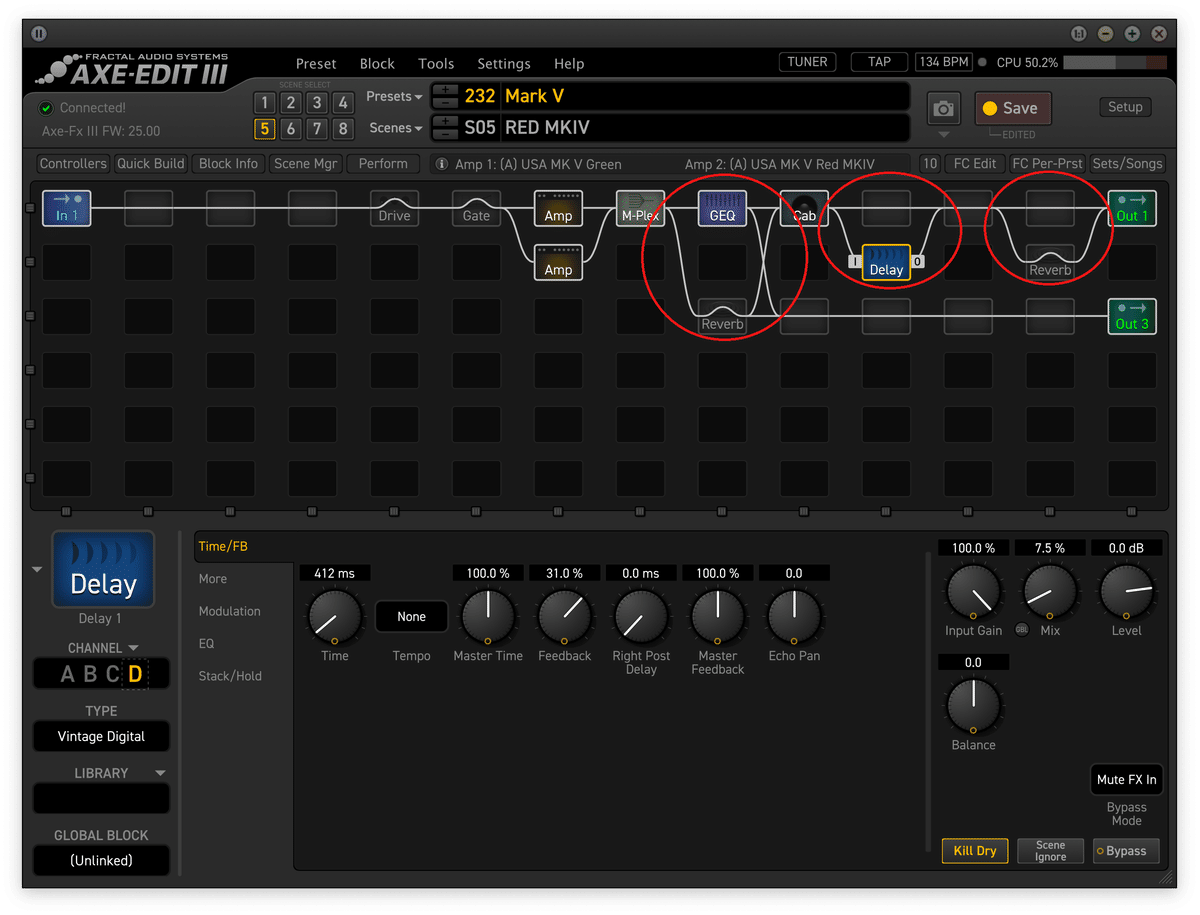The height and width of the screenshot is (915, 1200).
Task: Expand the Scenes dropdown
Action: (x=392, y=128)
